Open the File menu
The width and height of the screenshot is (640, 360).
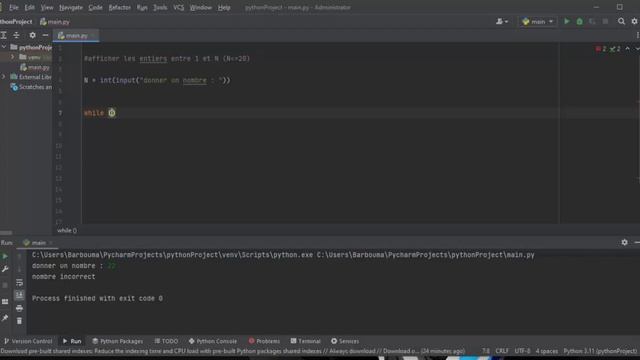(13, 7)
